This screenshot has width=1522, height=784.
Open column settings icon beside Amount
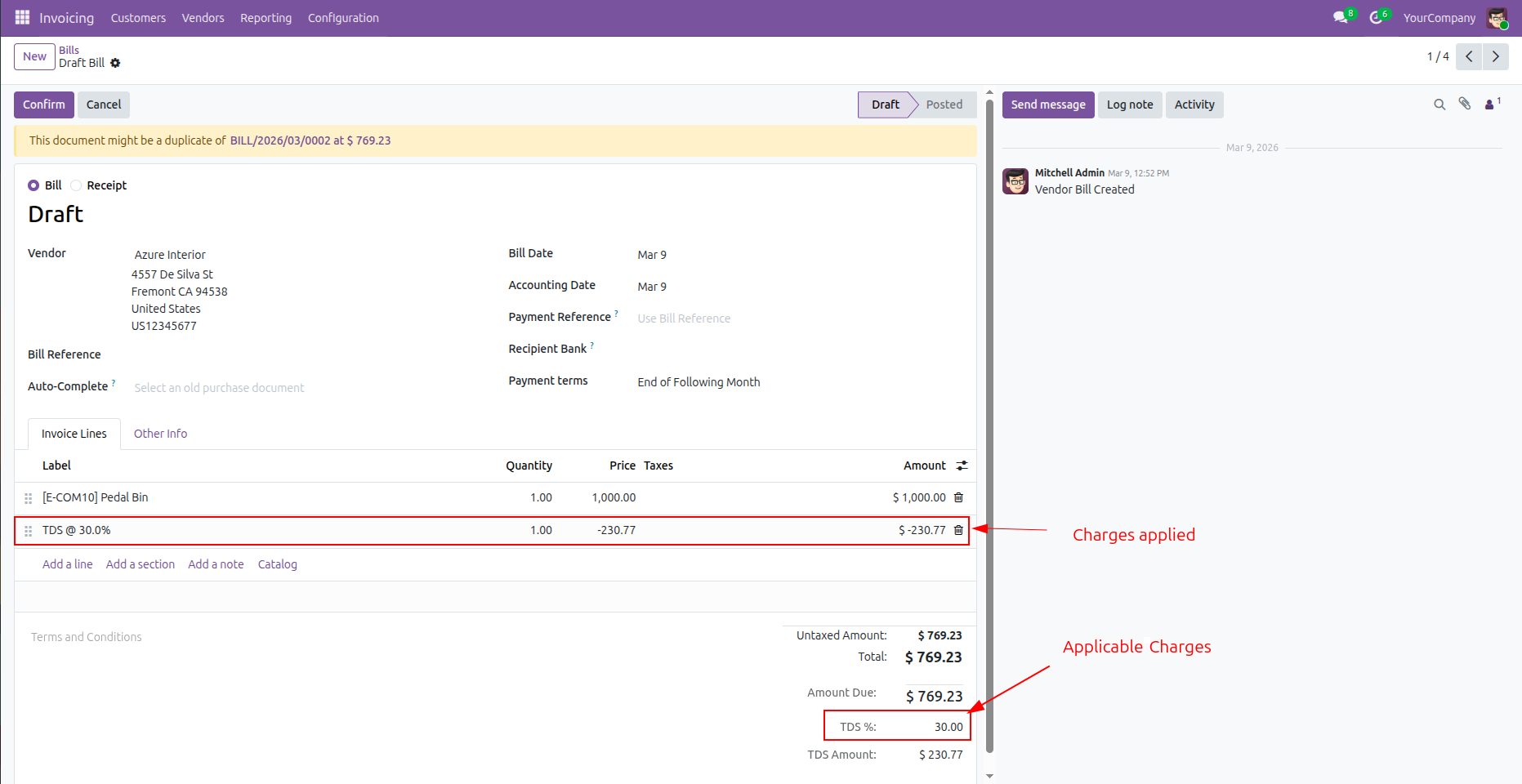click(x=962, y=465)
